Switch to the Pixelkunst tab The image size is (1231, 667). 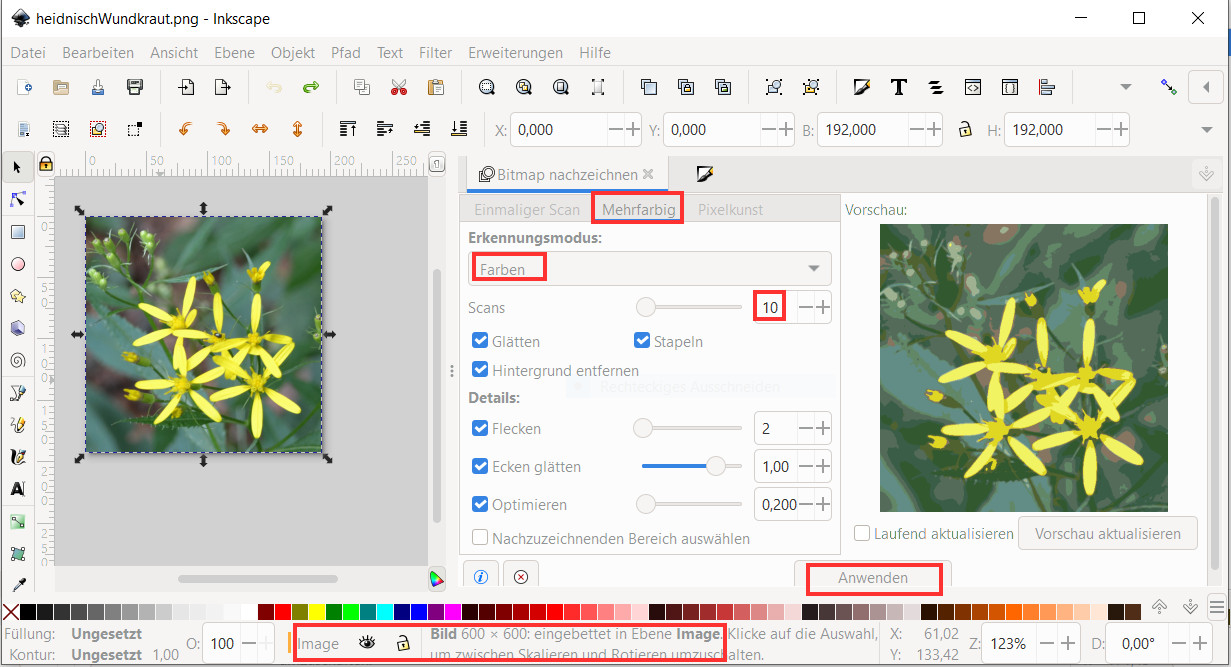click(730, 209)
